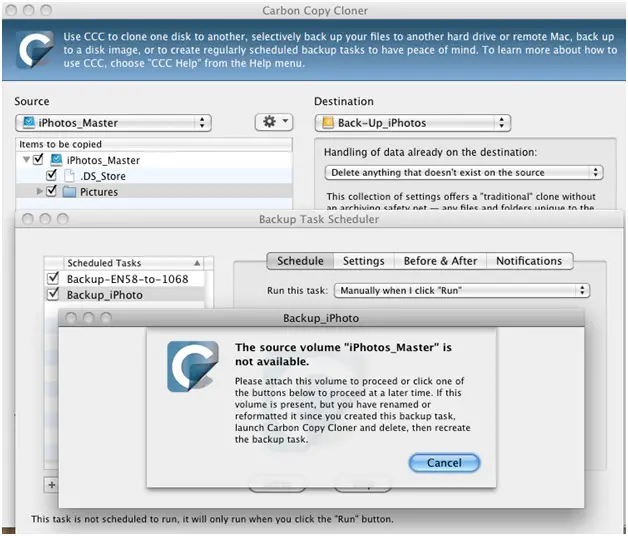This screenshot has height=536, width=628.
Task: Click the Pictures folder icon
Action: coord(69,191)
